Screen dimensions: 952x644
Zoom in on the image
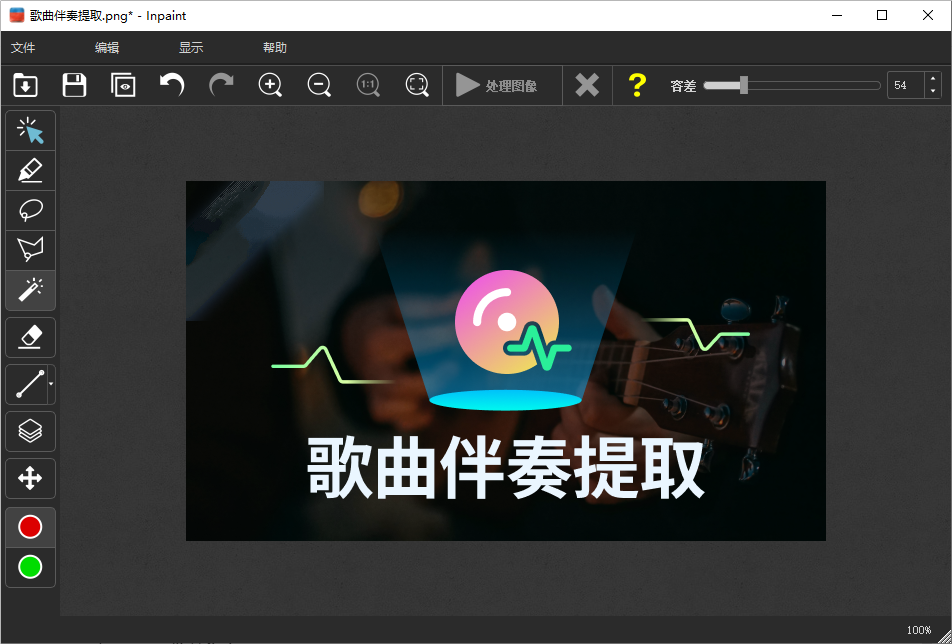[x=270, y=85]
